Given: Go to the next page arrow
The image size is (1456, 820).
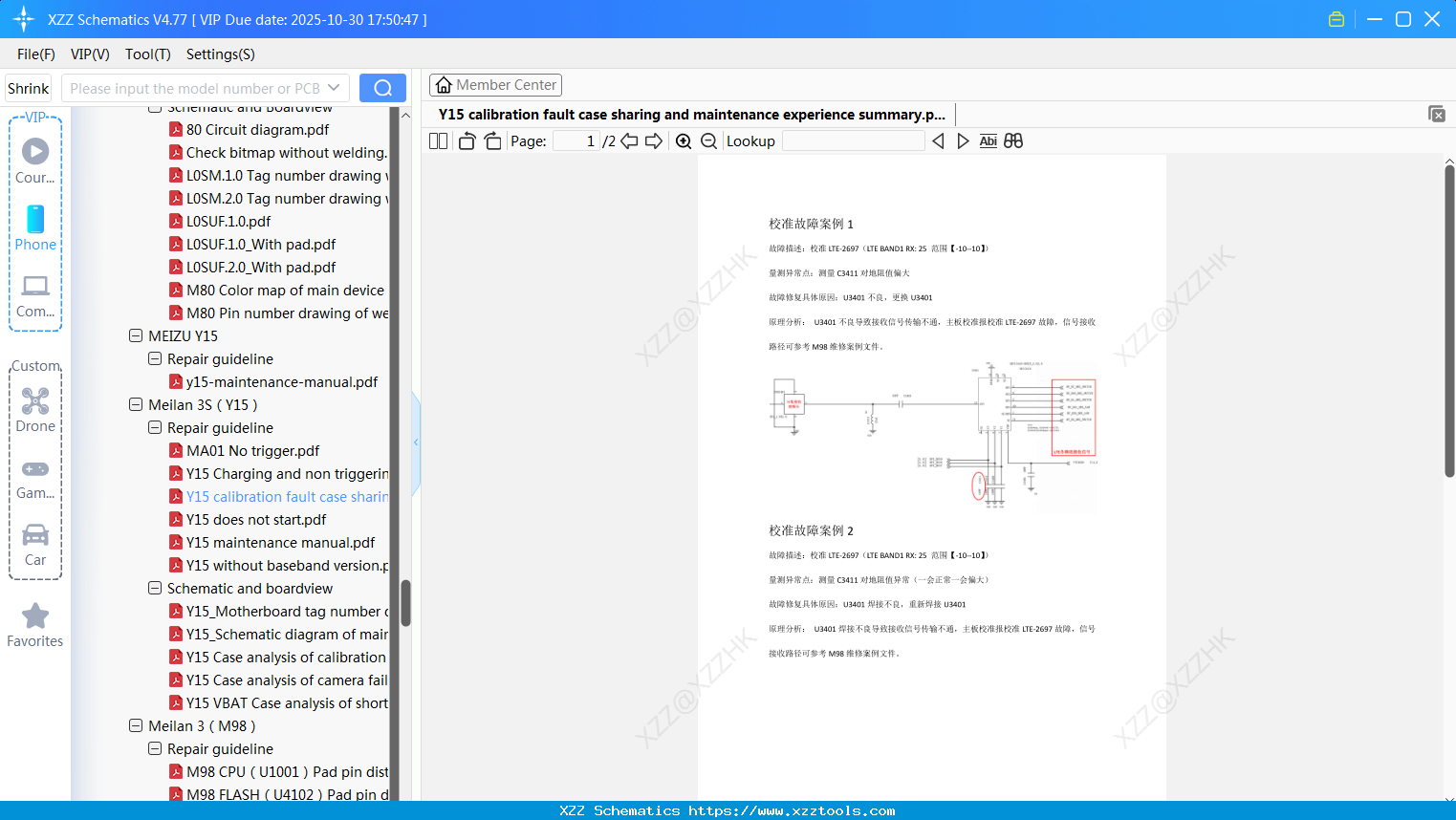Looking at the screenshot, I should 654,141.
